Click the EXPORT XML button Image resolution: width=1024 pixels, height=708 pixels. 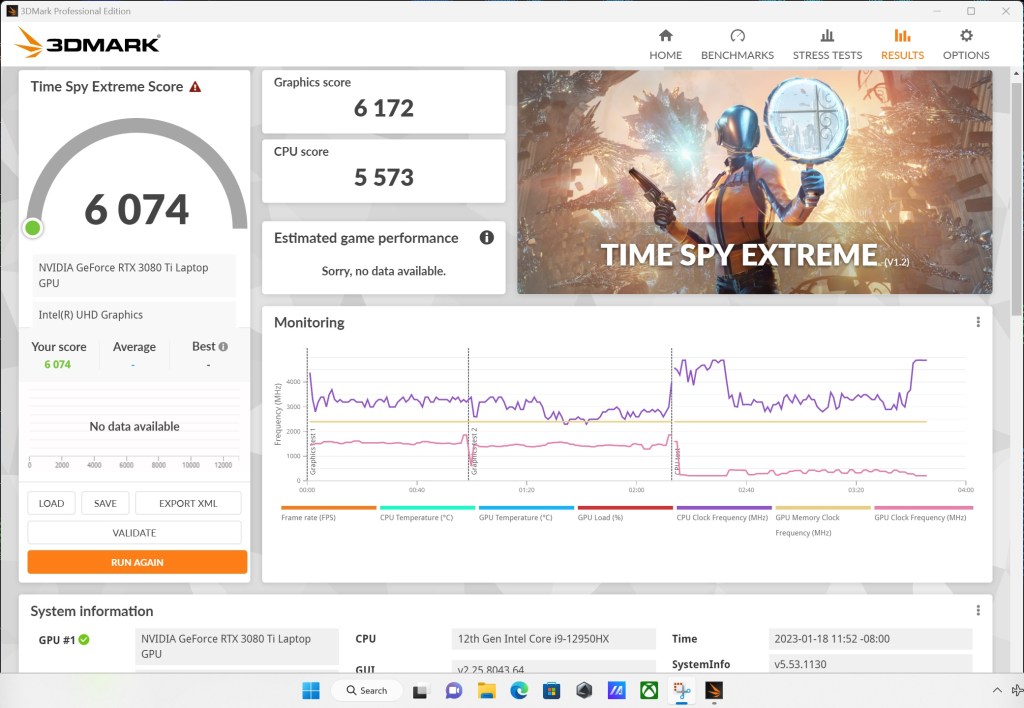coord(188,502)
